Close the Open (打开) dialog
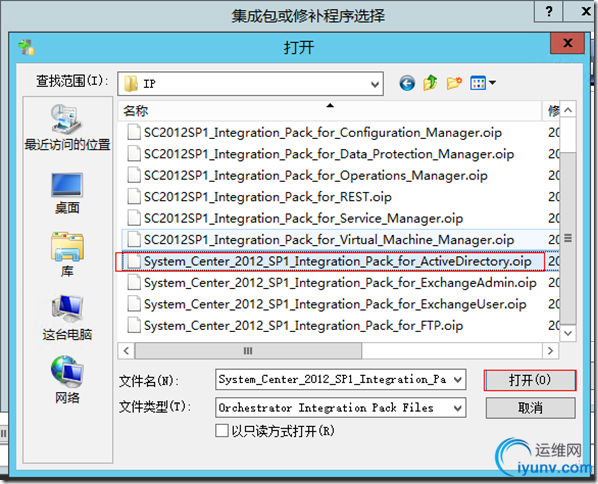 (567, 43)
